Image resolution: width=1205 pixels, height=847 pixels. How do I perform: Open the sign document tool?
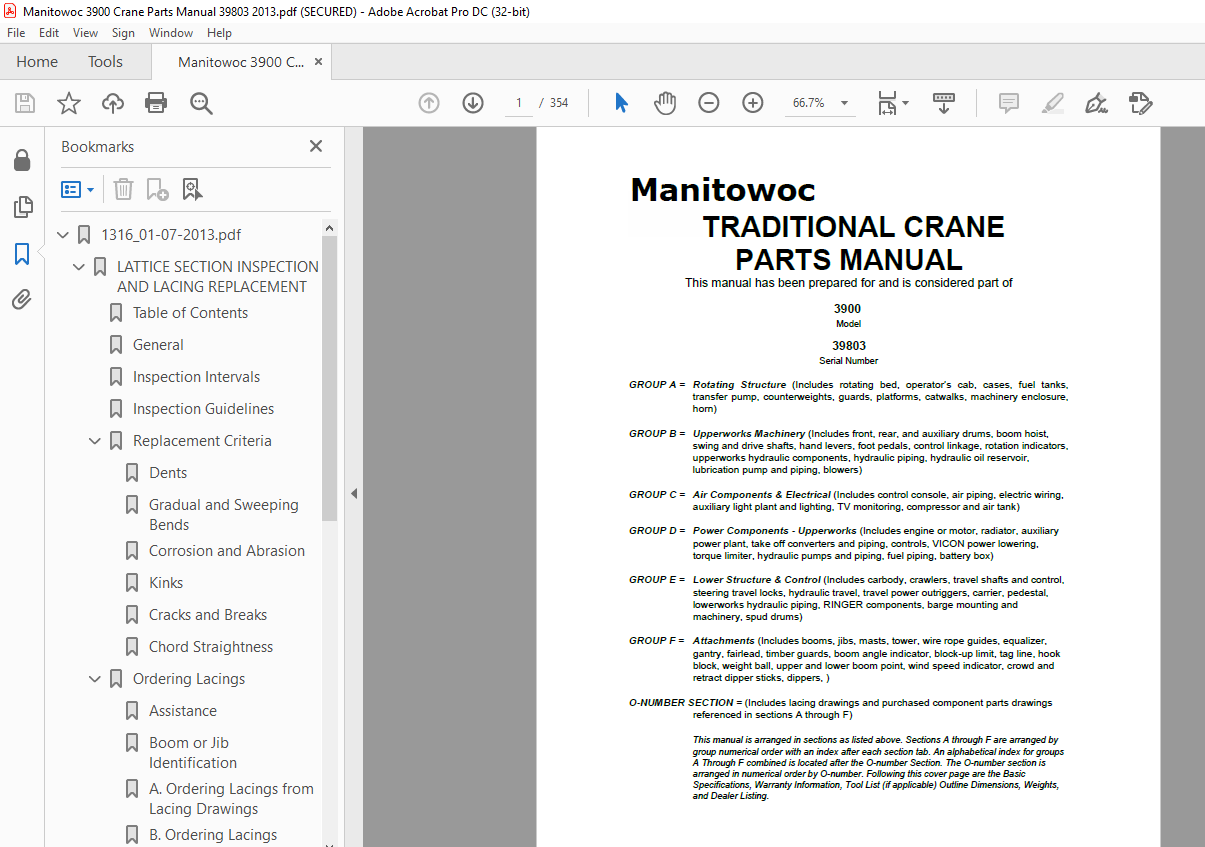click(1096, 103)
